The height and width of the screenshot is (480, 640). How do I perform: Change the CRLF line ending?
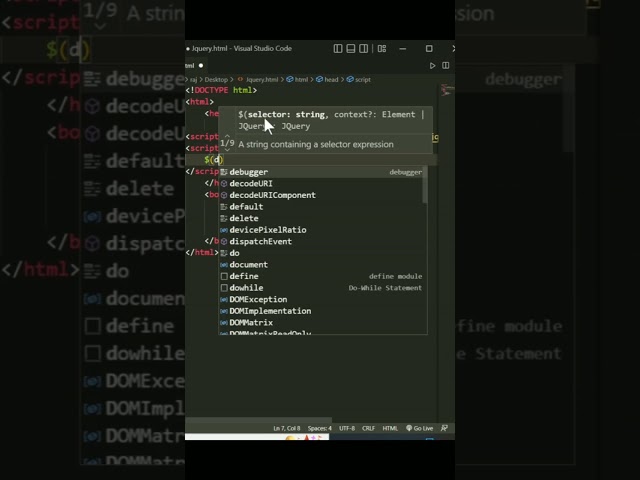(x=368, y=428)
